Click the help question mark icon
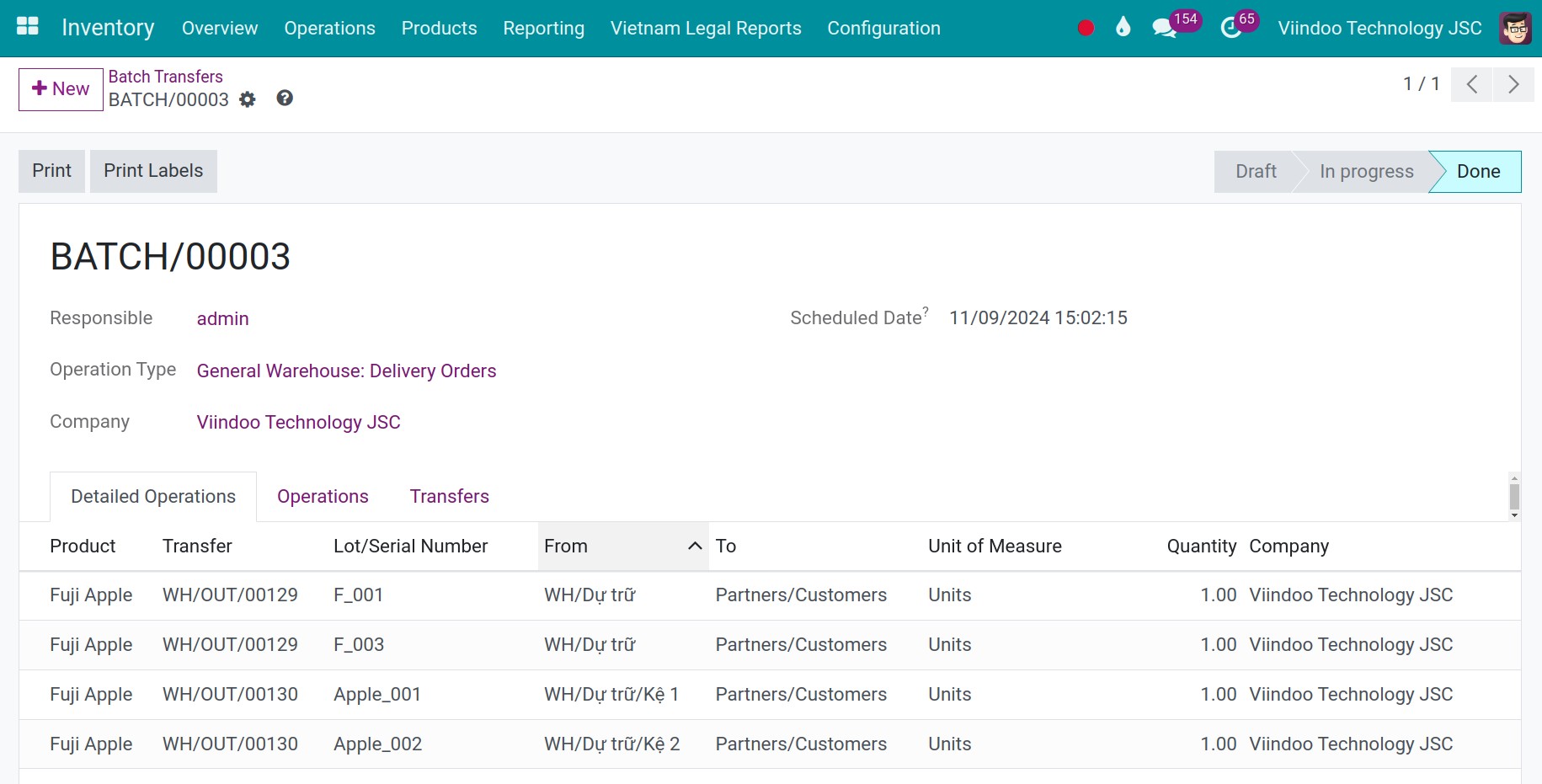The image size is (1542, 784). [285, 99]
